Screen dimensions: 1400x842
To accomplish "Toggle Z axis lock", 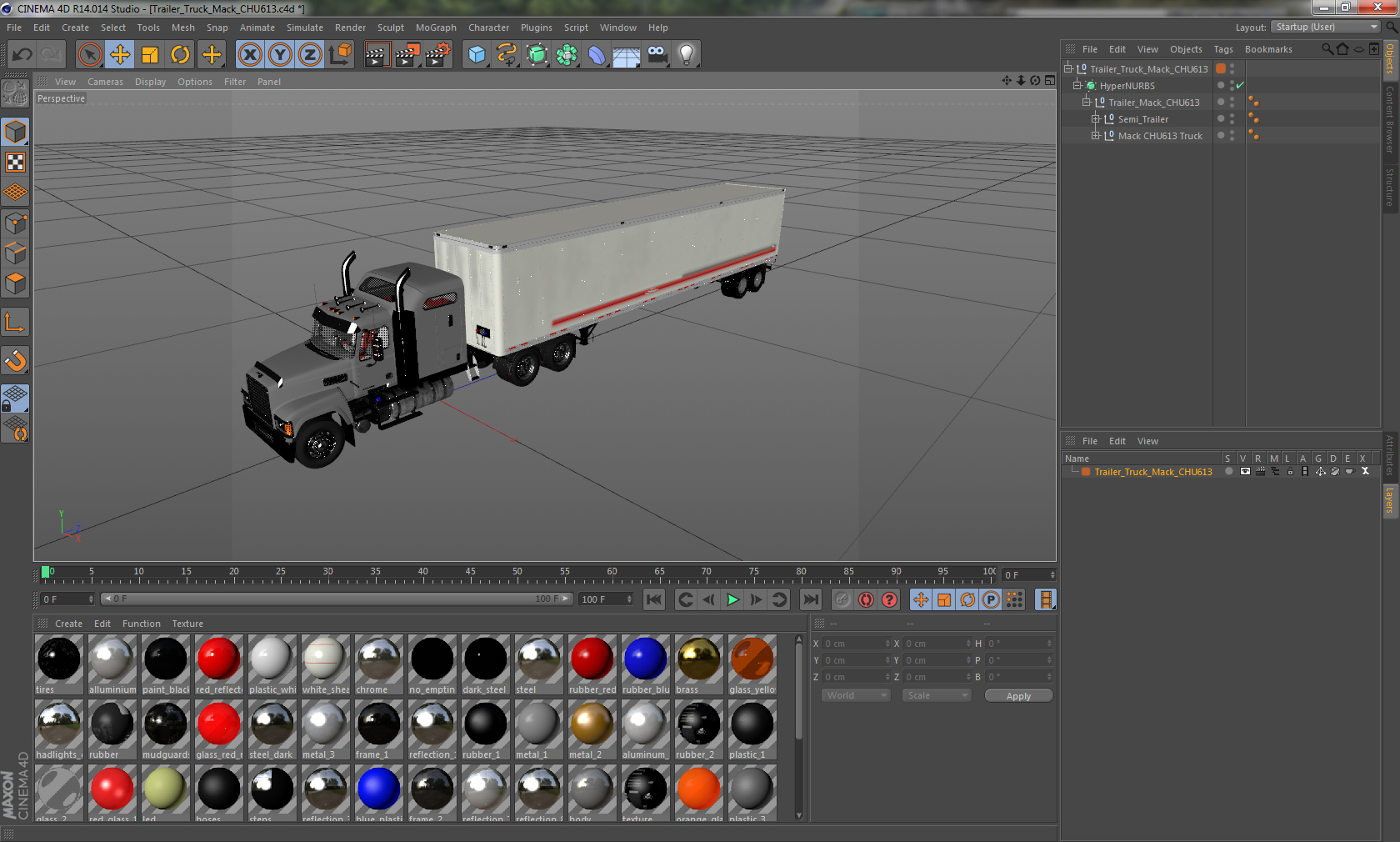I will pyautogui.click(x=310, y=55).
